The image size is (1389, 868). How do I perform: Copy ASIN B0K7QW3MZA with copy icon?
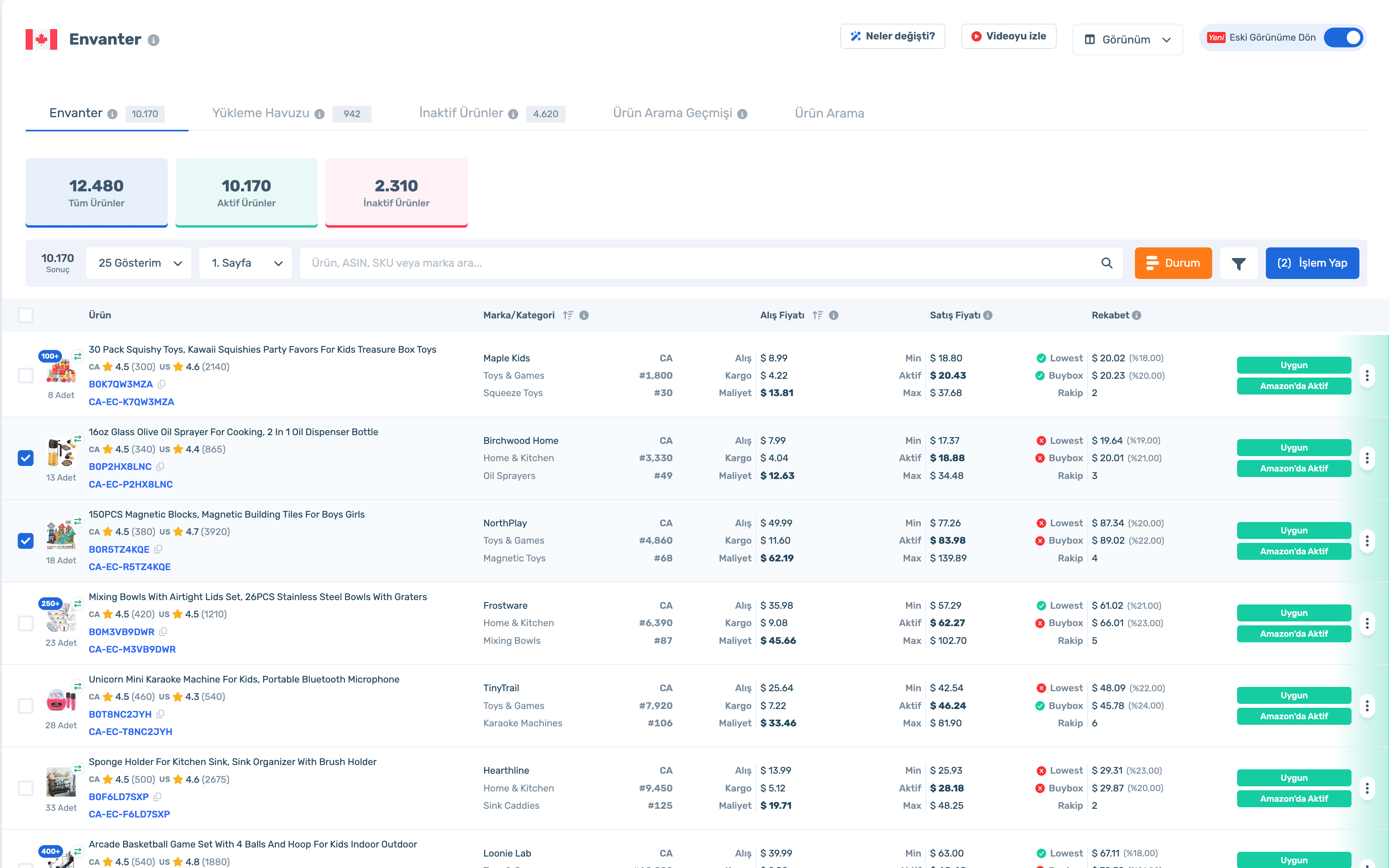pos(162,384)
